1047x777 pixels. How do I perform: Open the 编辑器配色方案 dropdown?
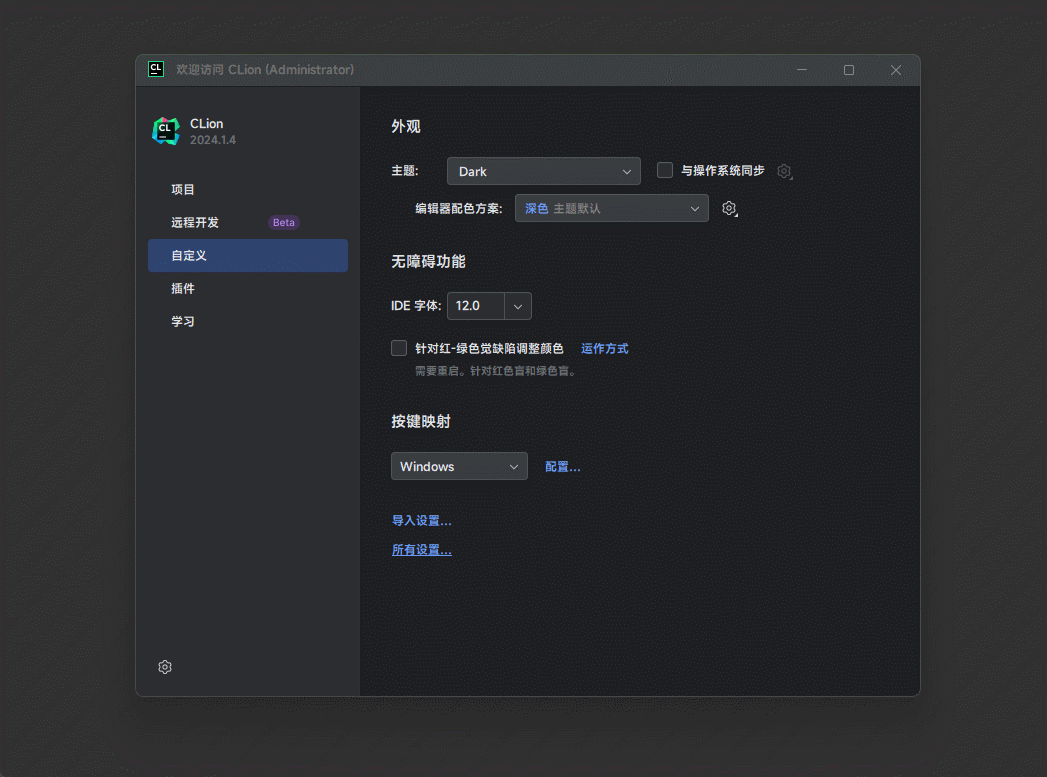click(x=611, y=208)
